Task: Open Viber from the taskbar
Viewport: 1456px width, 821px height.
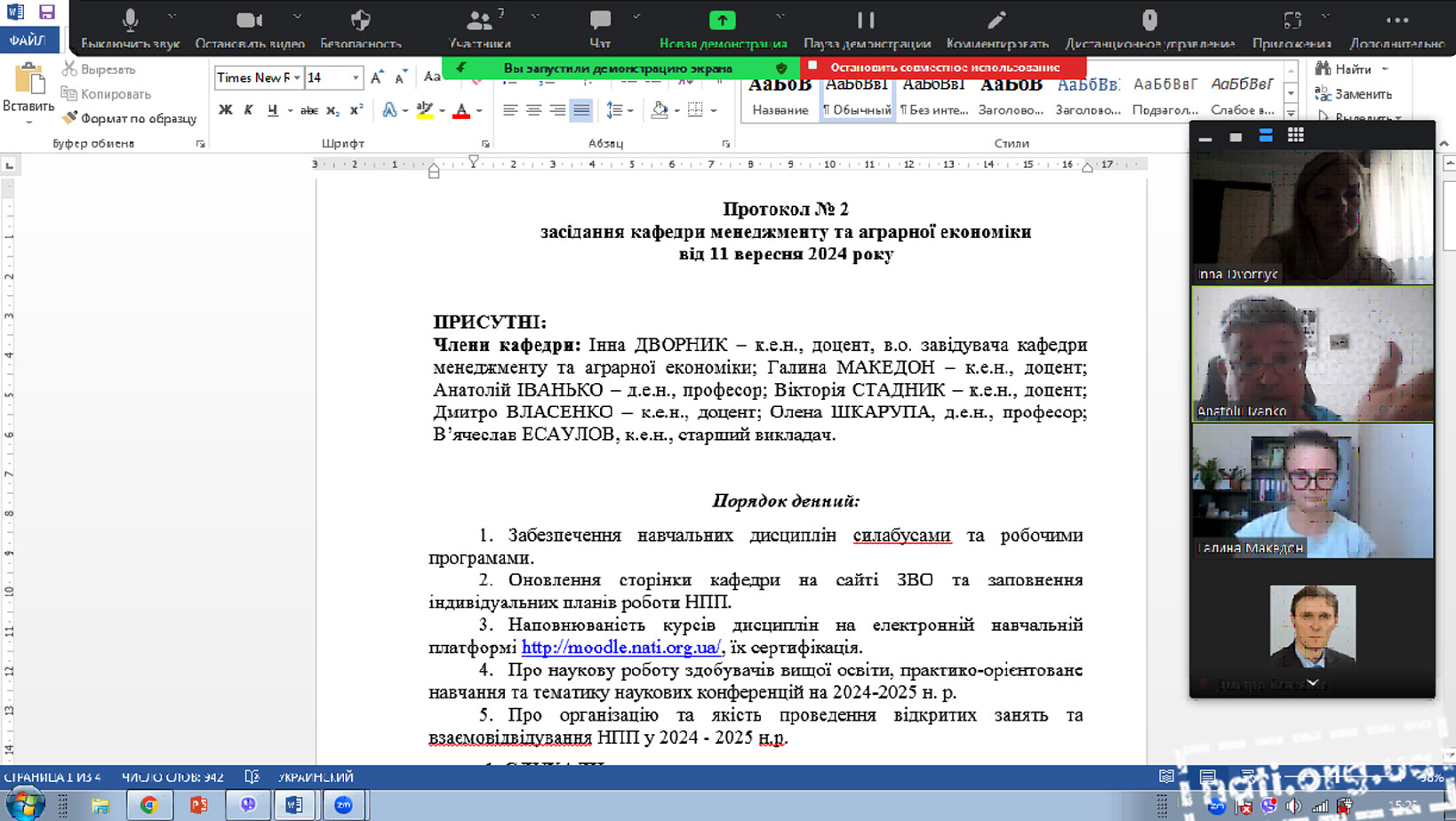Action: coord(247,805)
